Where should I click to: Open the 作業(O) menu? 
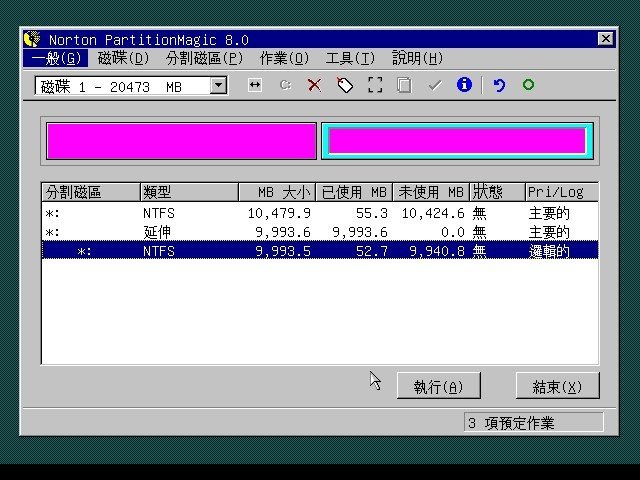pos(284,58)
